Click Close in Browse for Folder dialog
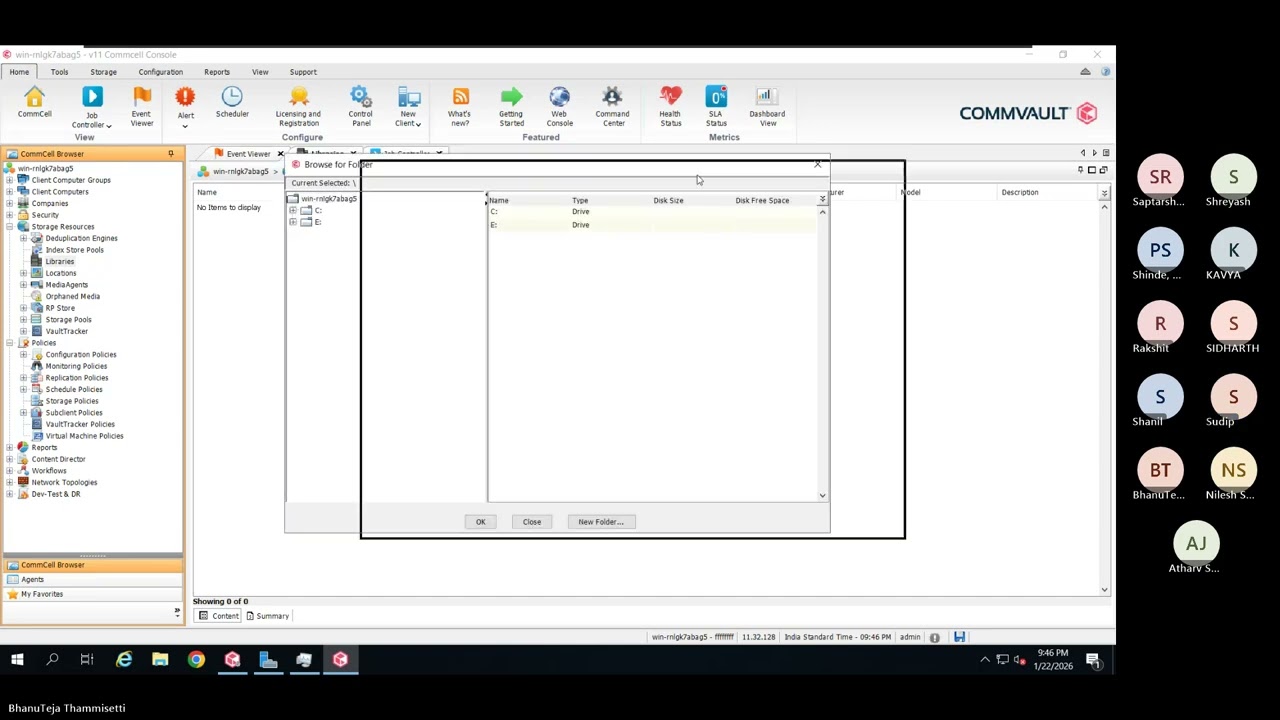Screen dimensions: 1280x720 coord(532,522)
